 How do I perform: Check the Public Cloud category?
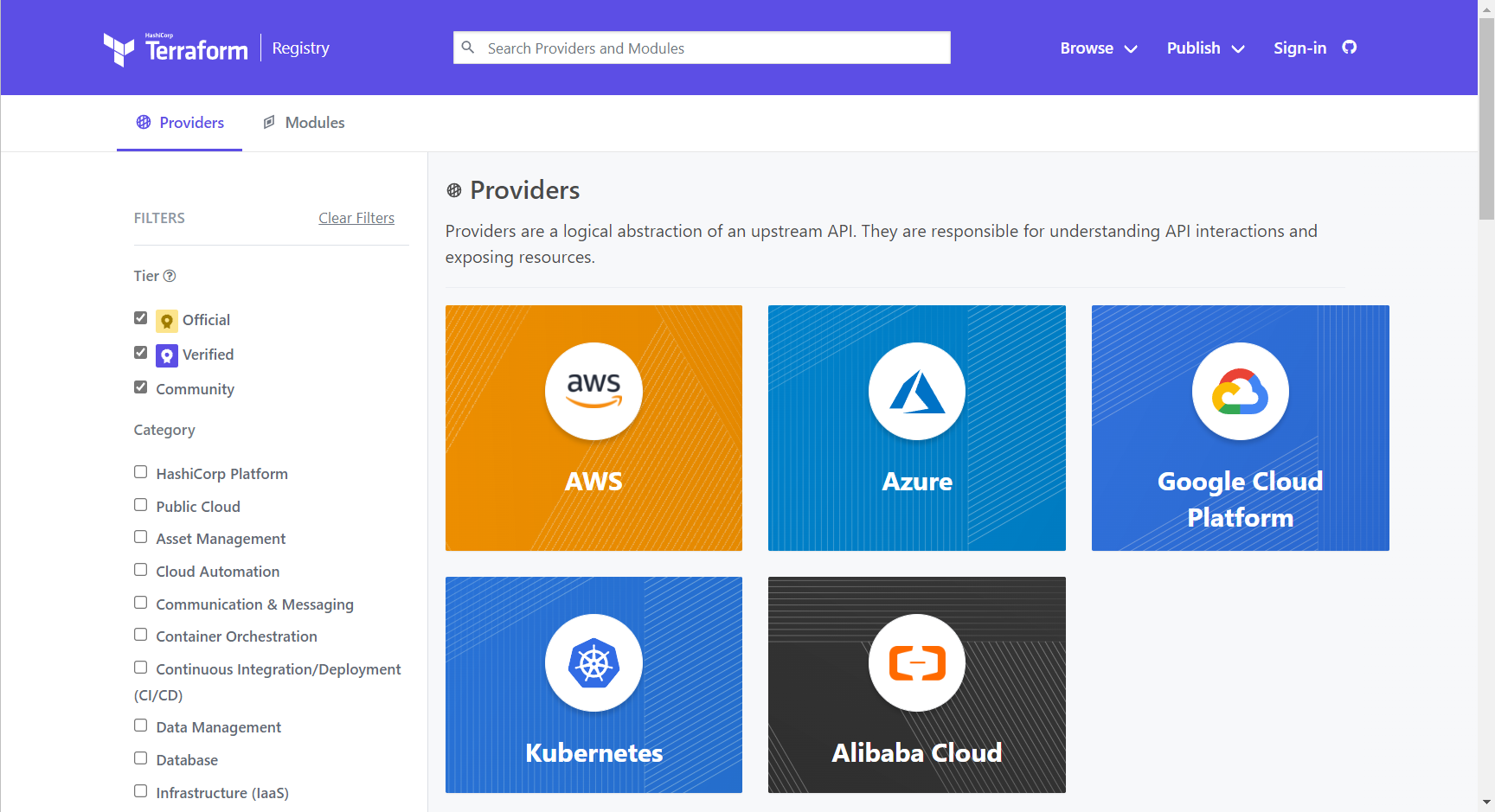(140, 504)
